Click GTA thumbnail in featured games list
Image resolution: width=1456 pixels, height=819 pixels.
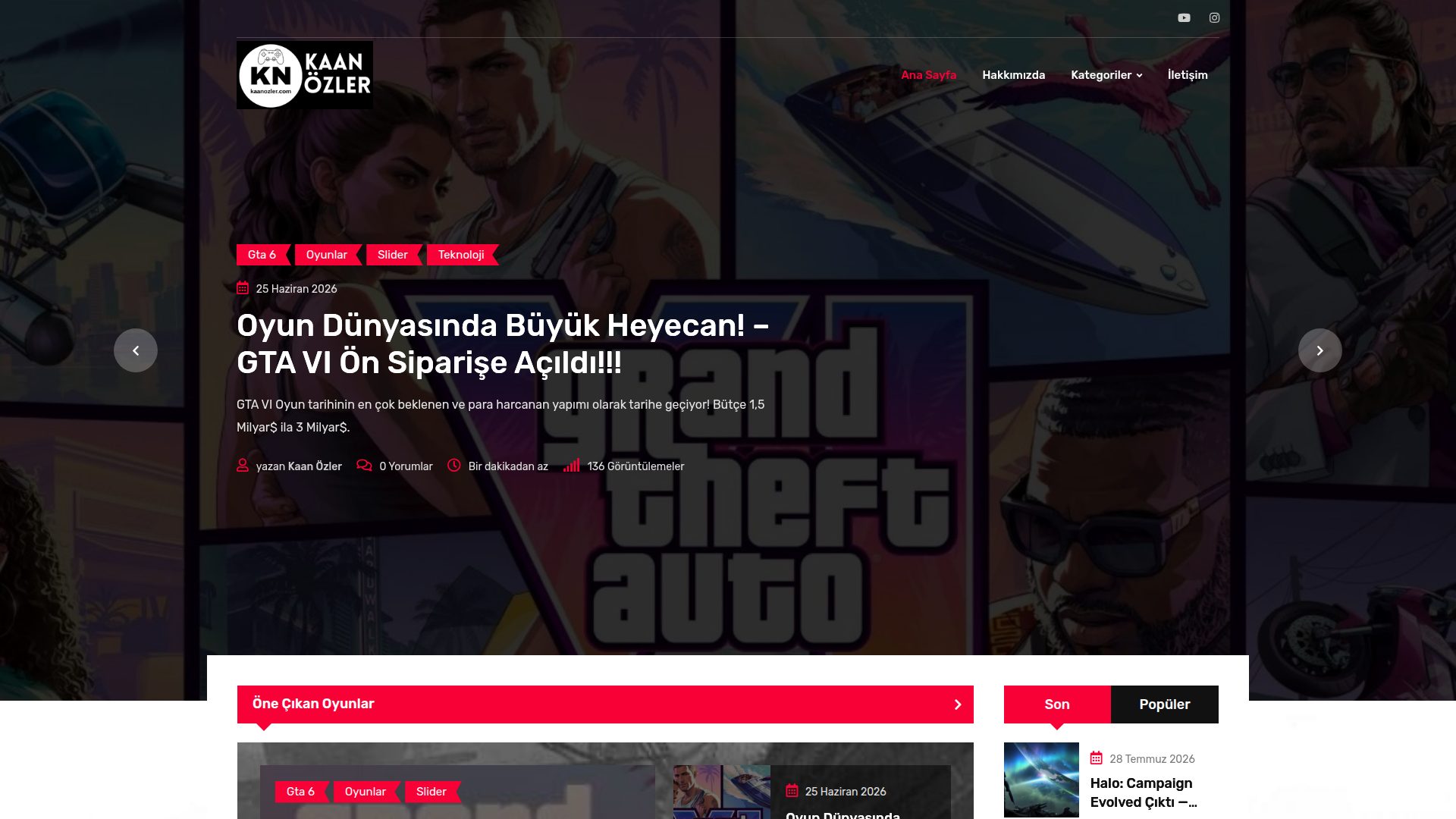722,792
